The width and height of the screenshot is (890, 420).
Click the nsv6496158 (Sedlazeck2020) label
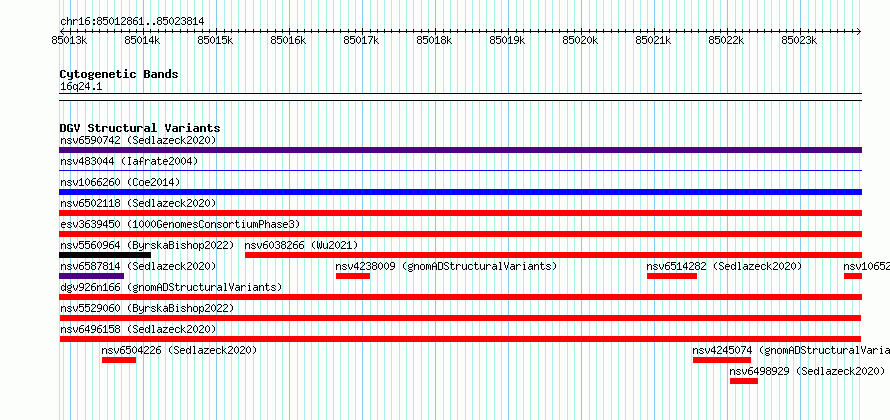[138, 329]
